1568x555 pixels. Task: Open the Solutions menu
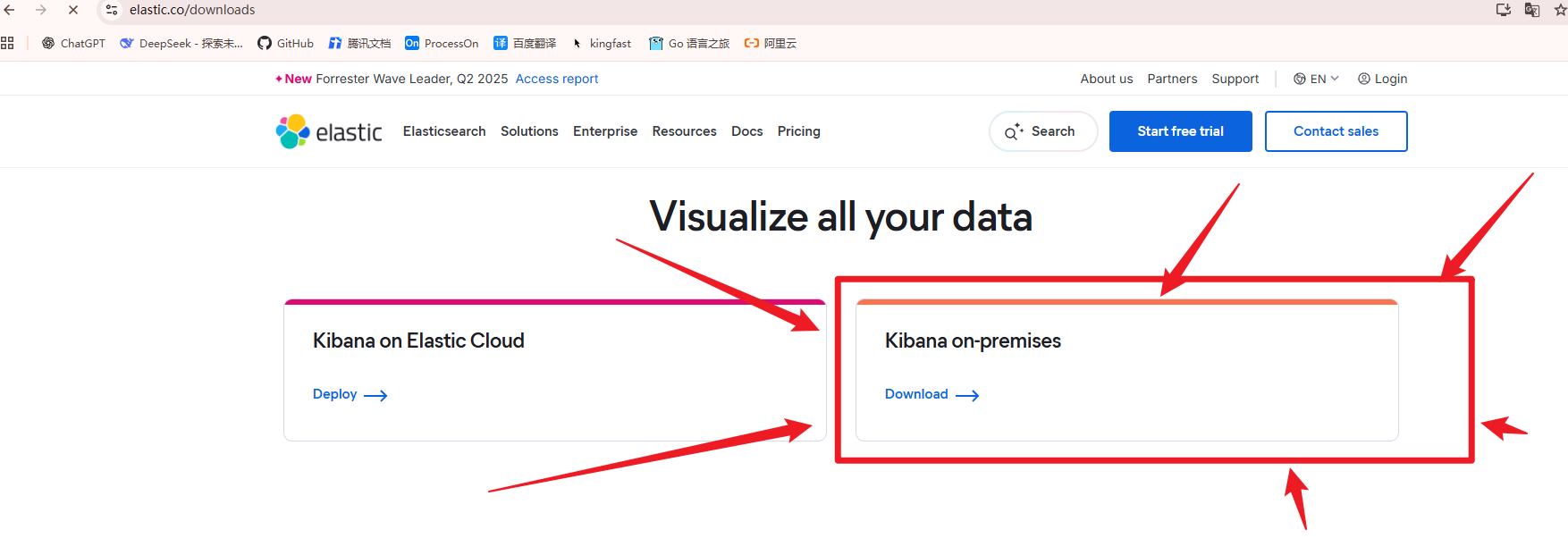point(529,131)
